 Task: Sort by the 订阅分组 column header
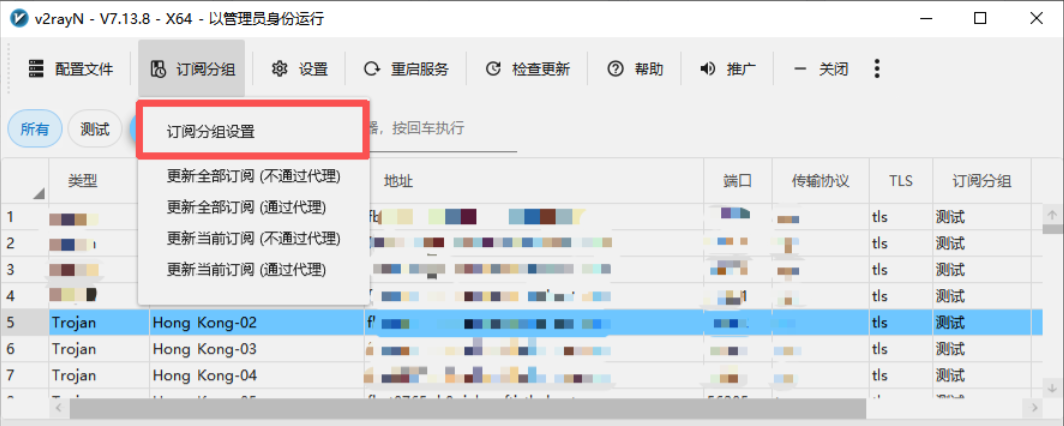982,180
